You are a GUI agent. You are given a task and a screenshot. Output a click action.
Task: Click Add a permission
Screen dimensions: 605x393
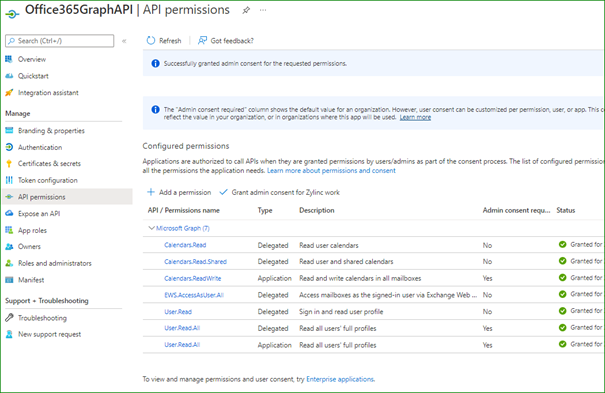pos(179,192)
